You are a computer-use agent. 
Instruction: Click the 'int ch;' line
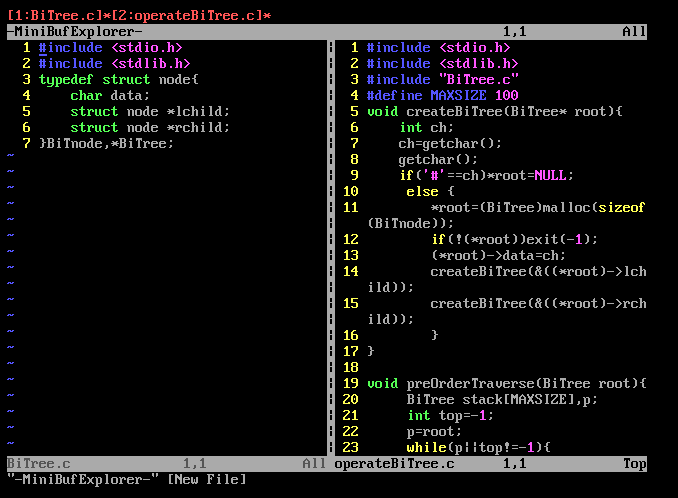pyautogui.click(x=426, y=128)
